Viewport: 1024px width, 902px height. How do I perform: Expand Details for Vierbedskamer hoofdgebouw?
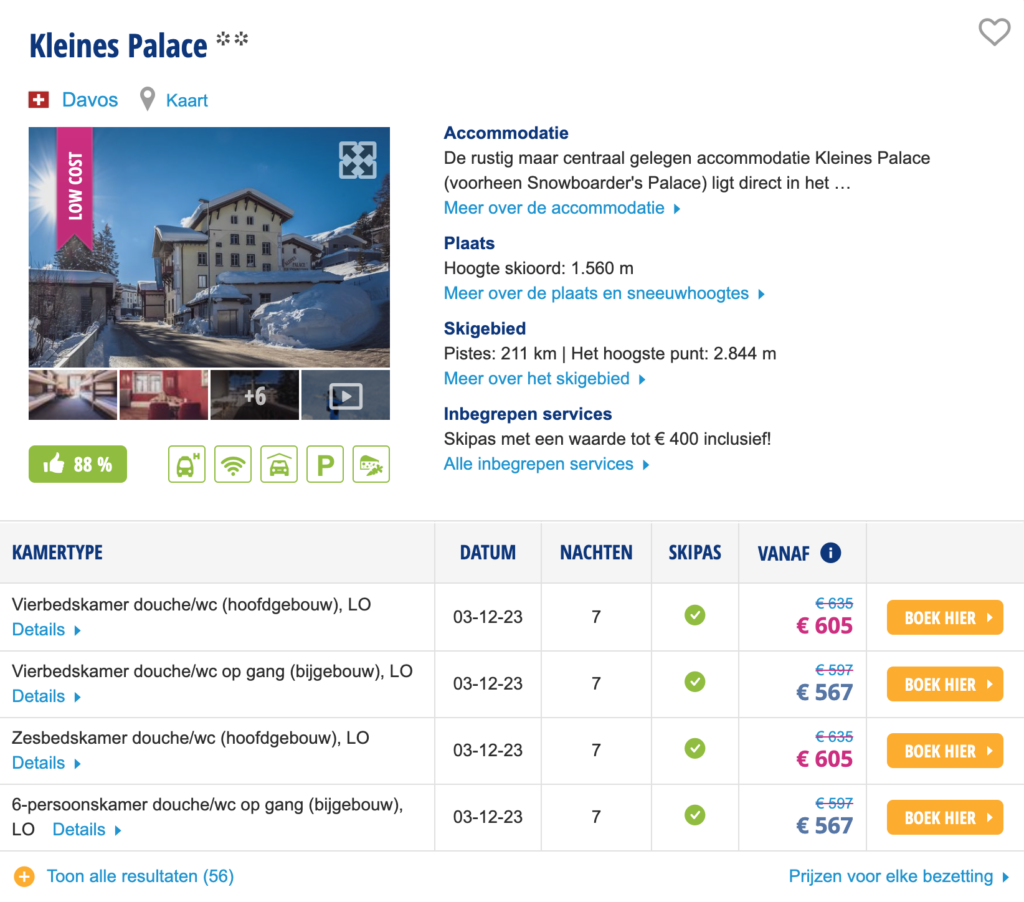point(46,630)
